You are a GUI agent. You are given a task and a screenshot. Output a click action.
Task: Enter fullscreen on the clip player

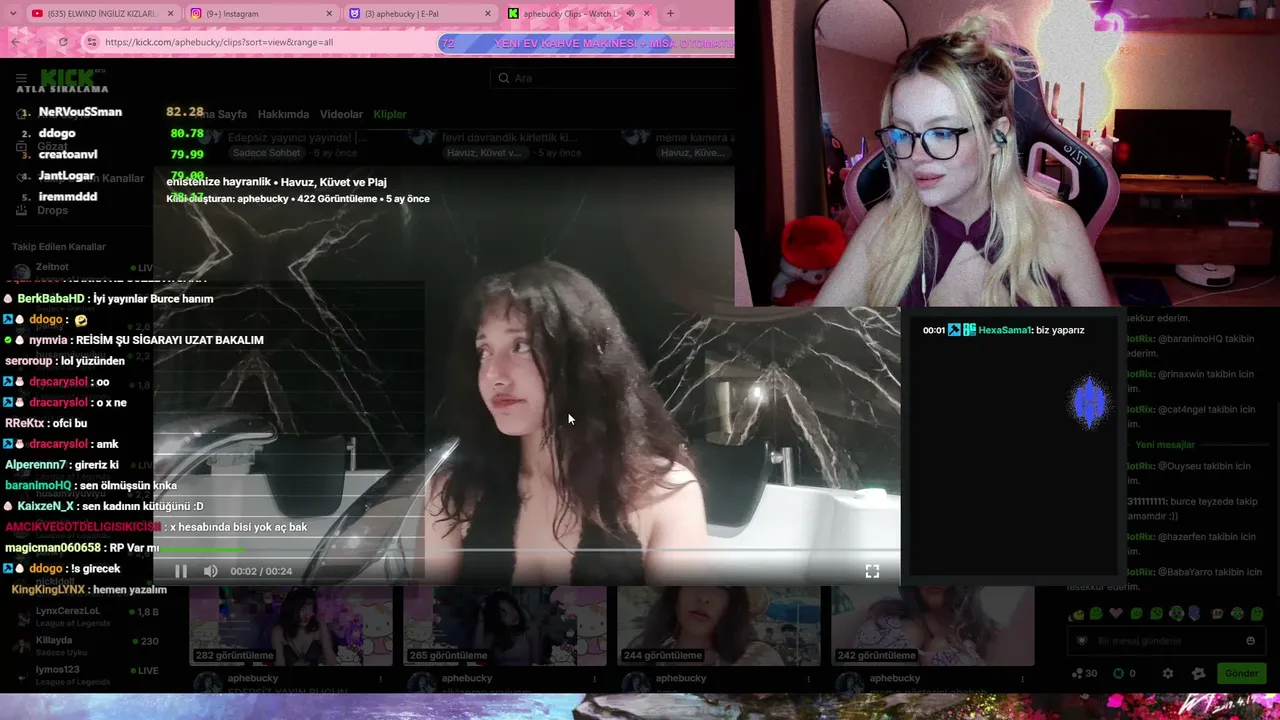click(872, 571)
